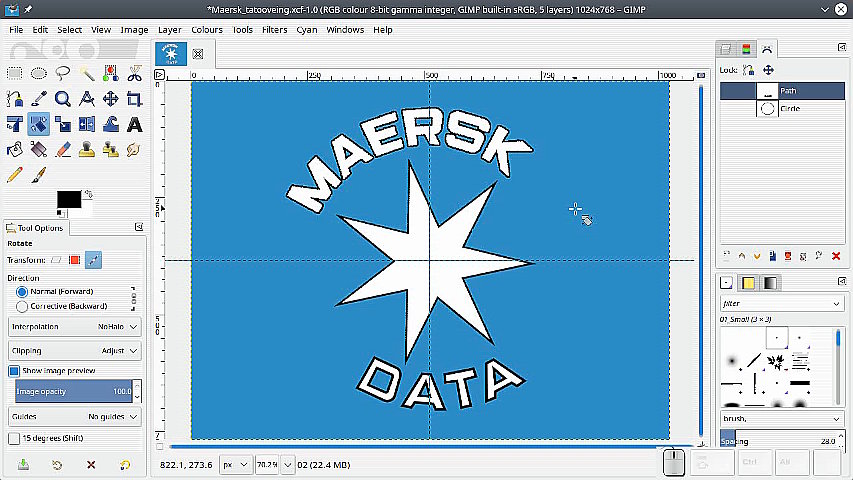Open Tool Options tab configuration menu
The width and height of the screenshot is (853, 480).
click(139, 227)
